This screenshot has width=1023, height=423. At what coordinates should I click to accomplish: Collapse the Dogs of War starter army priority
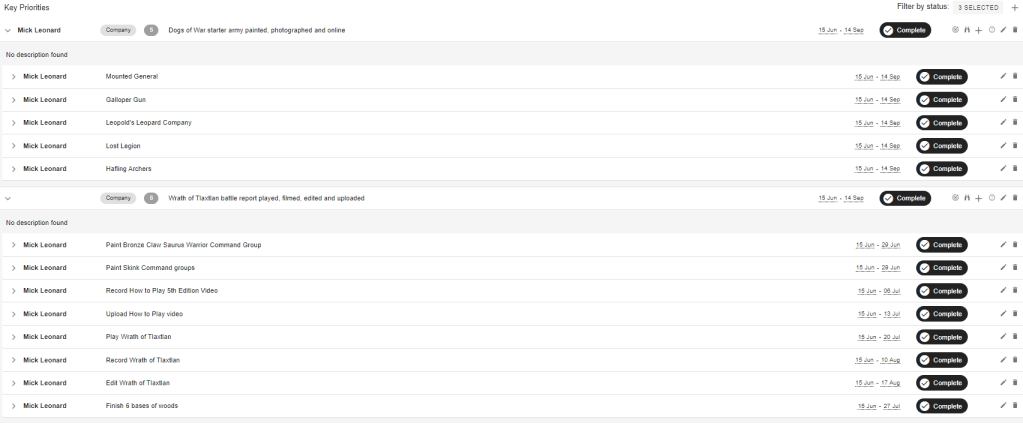click(8, 31)
